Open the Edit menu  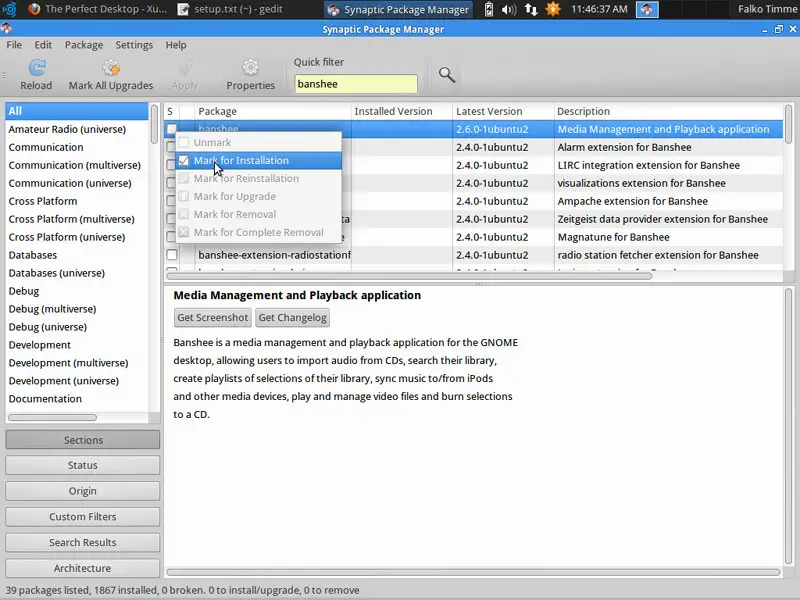(43, 45)
